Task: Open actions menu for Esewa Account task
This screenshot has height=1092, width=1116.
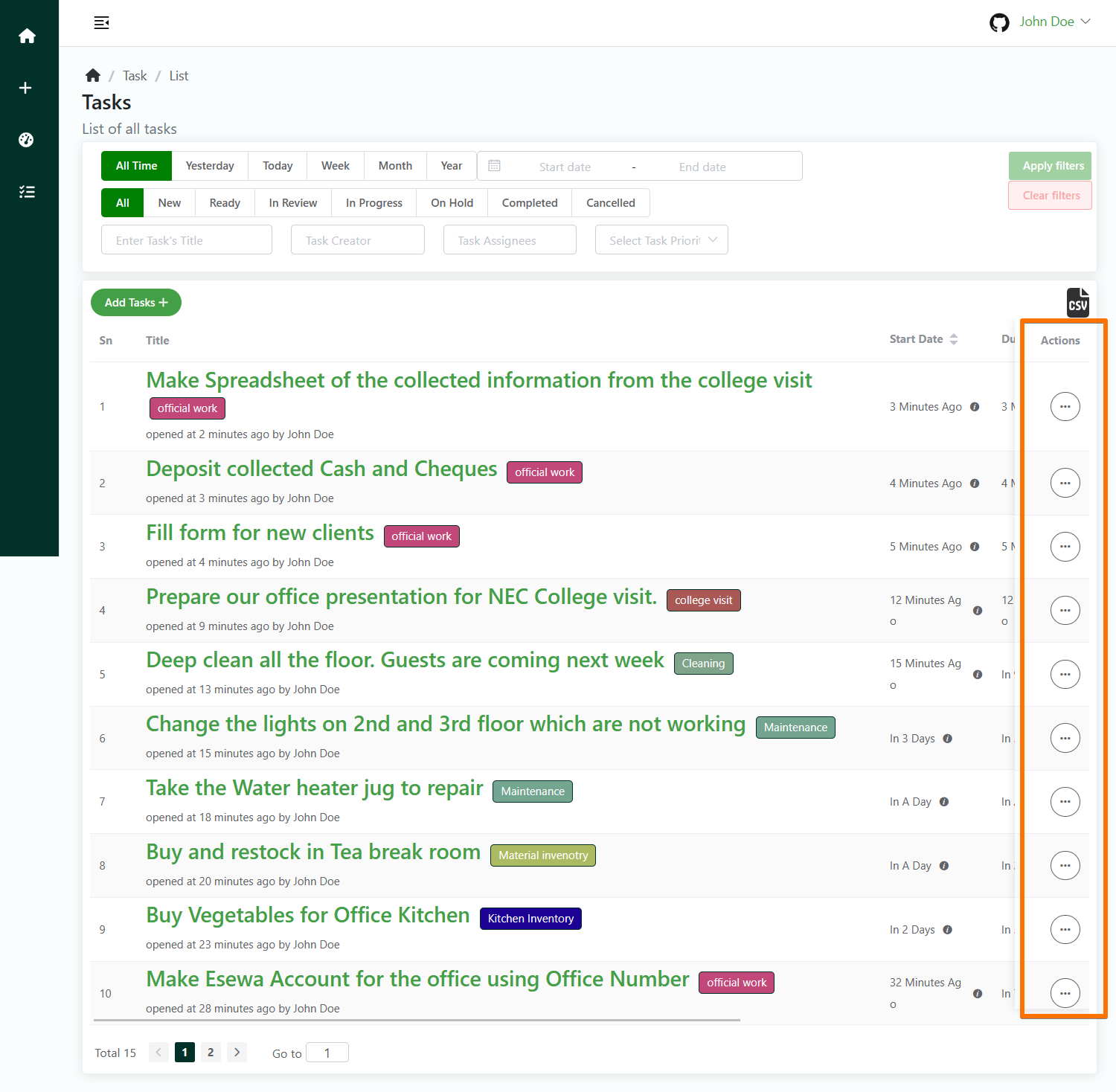Action: (x=1065, y=994)
